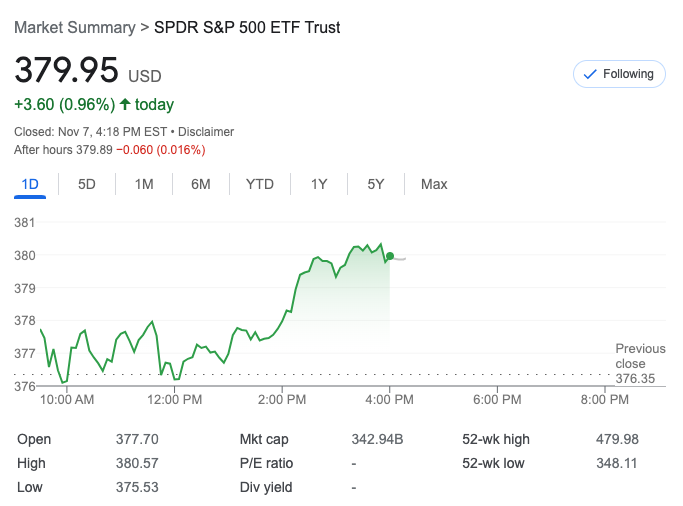This screenshot has width=683, height=506.
Task: Switch to the 5D chart tab
Action: (x=87, y=184)
